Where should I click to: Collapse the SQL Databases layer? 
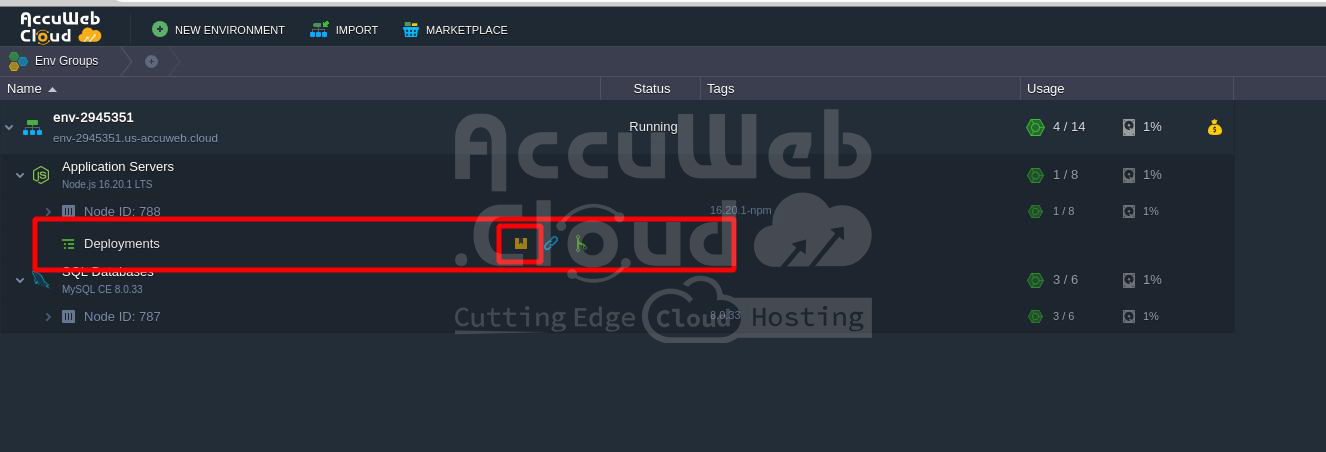[20, 280]
